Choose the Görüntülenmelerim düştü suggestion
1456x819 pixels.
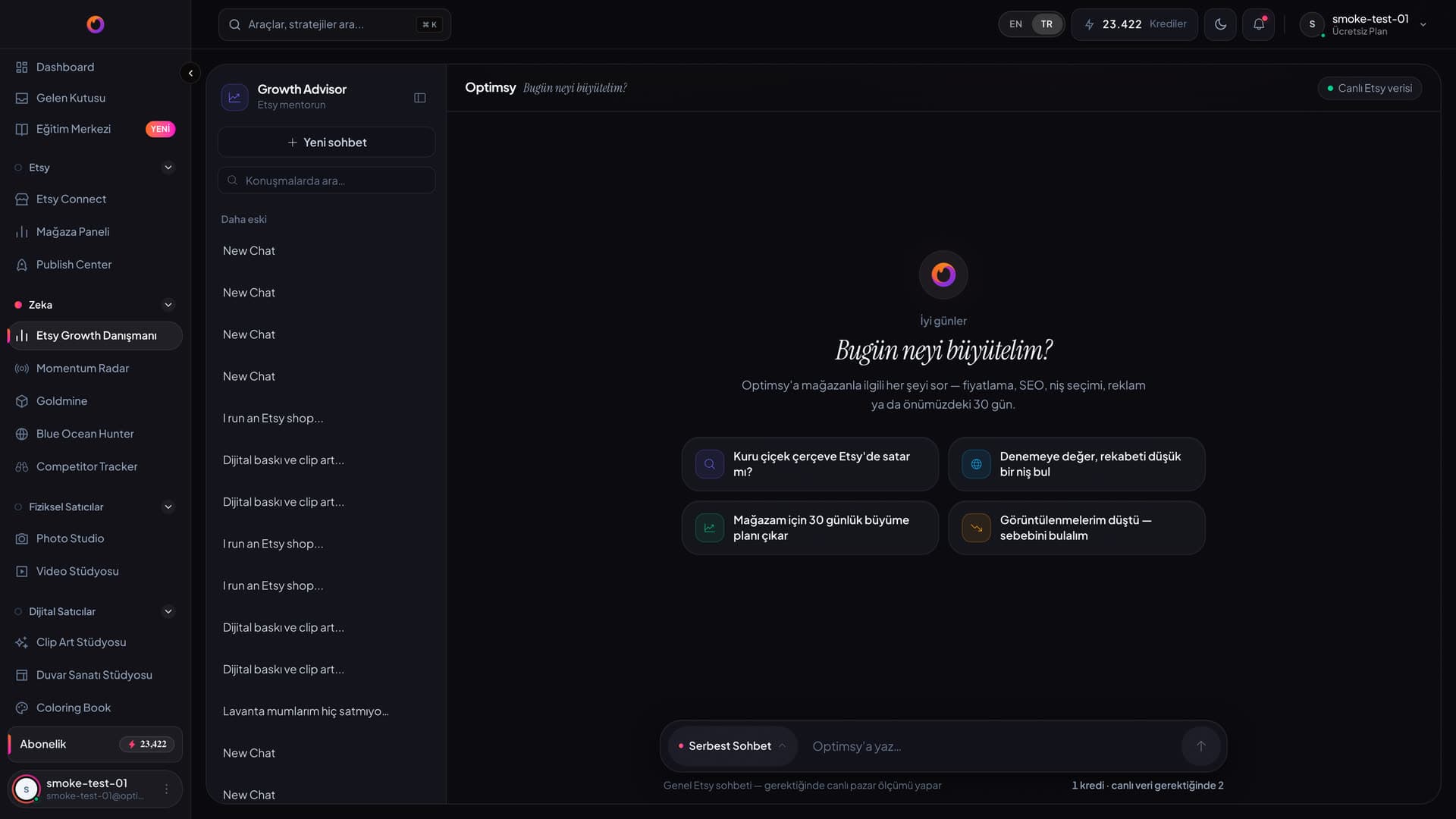coord(1077,528)
